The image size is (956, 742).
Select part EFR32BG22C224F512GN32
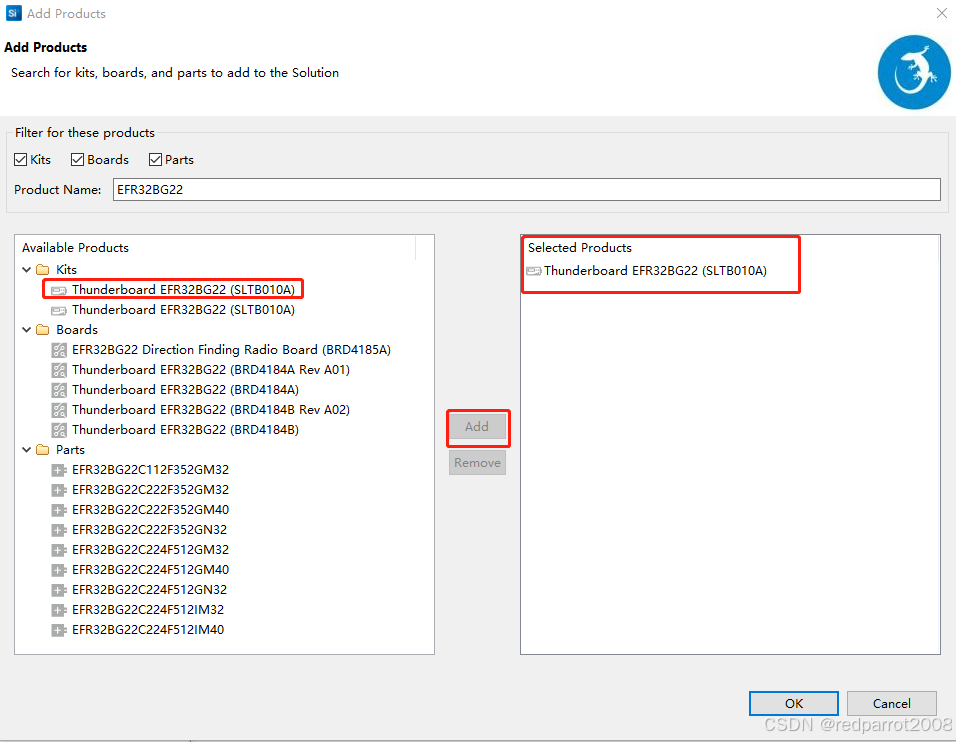coord(149,590)
